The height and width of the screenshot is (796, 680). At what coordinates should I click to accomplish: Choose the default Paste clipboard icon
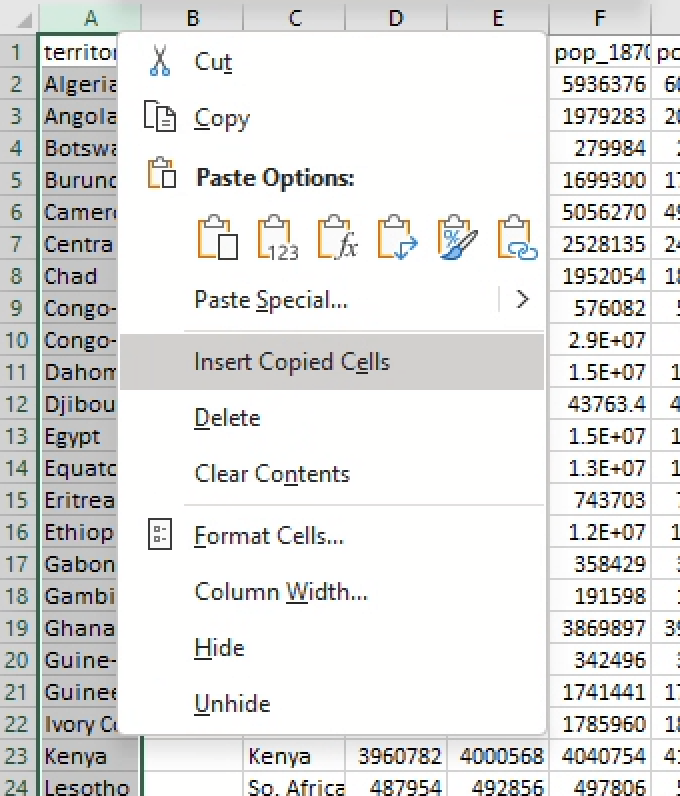tap(218, 238)
